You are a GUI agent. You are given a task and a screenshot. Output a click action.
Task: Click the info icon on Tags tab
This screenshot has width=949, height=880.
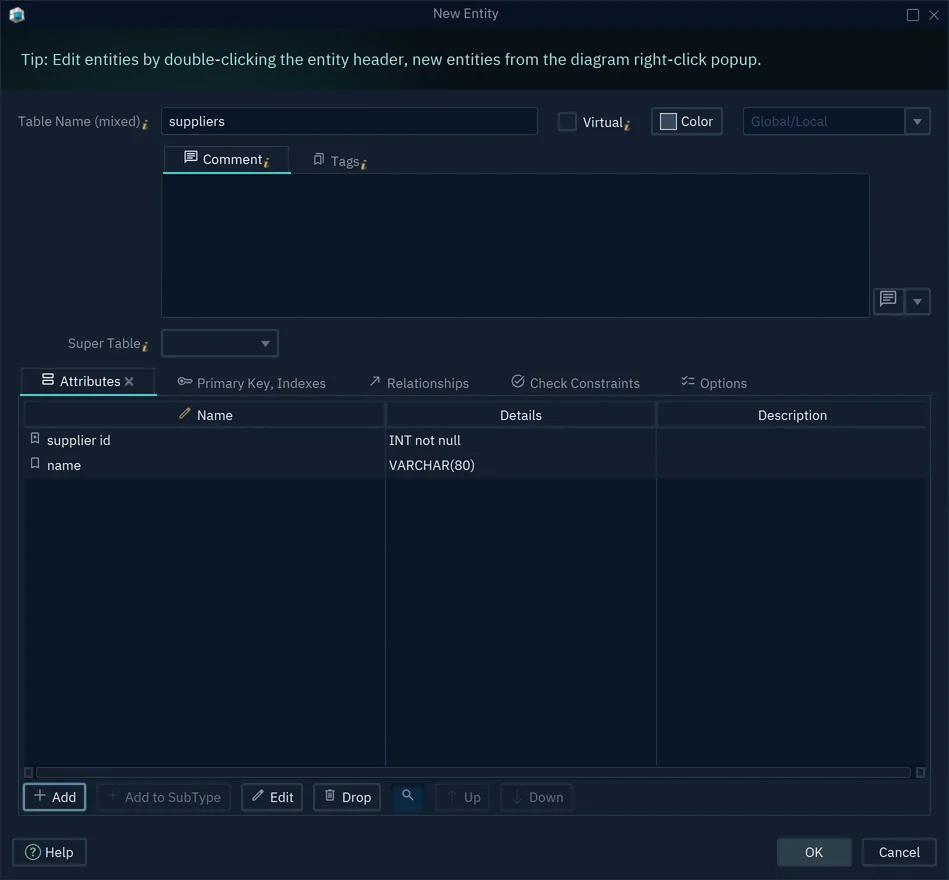(x=364, y=164)
